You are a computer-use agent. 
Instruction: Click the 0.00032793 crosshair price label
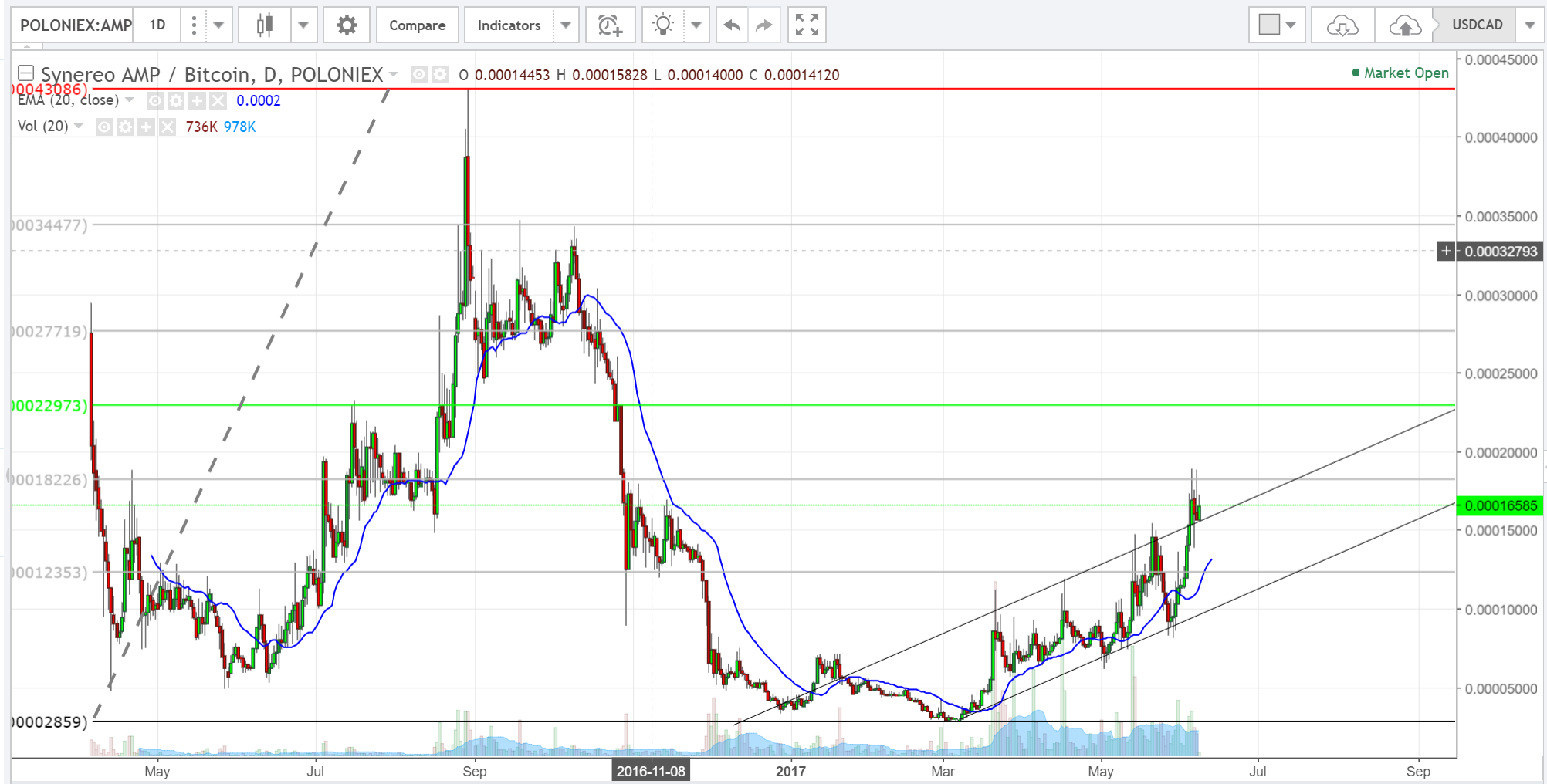click(x=1500, y=251)
